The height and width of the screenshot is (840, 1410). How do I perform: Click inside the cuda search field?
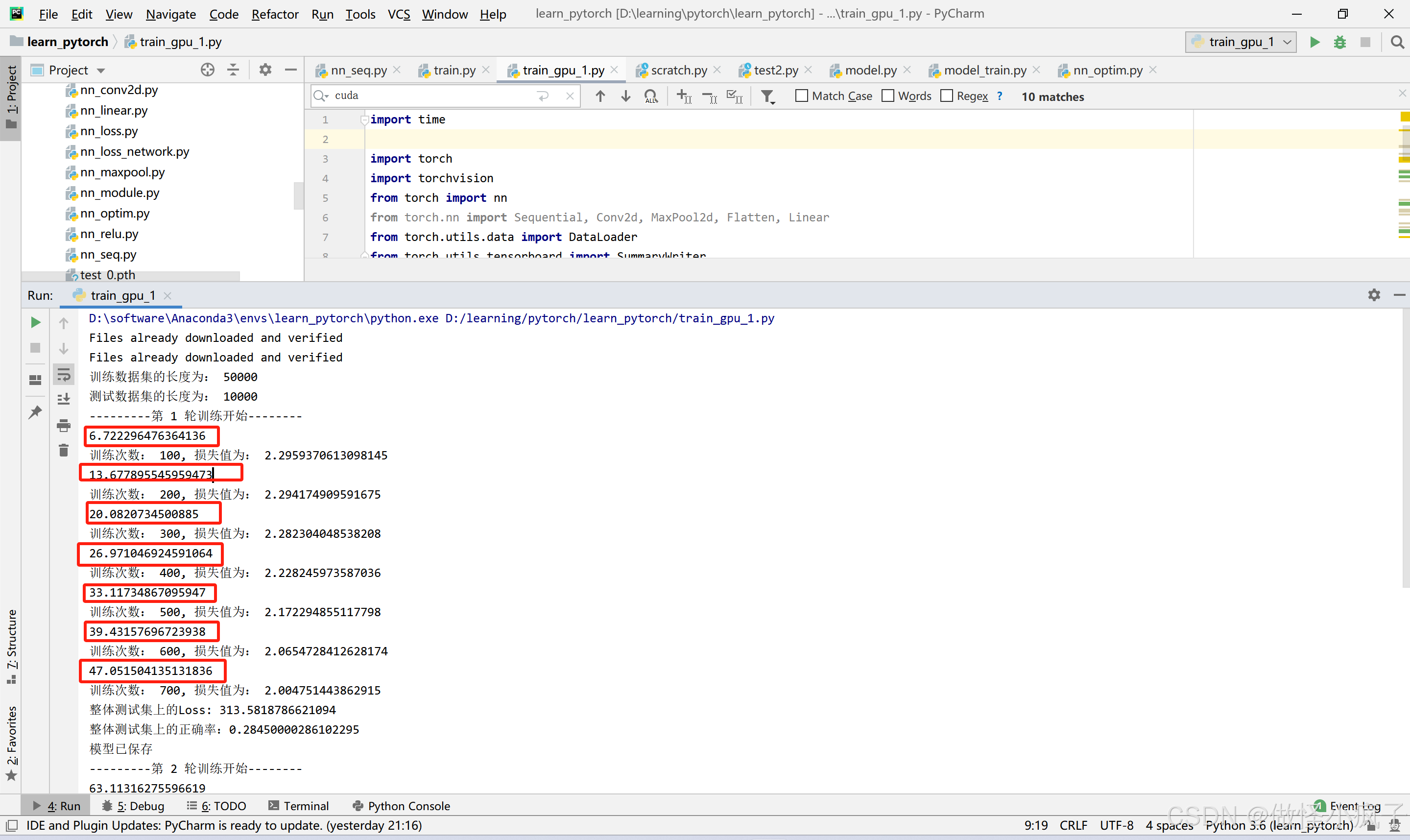tap(430, 96)
